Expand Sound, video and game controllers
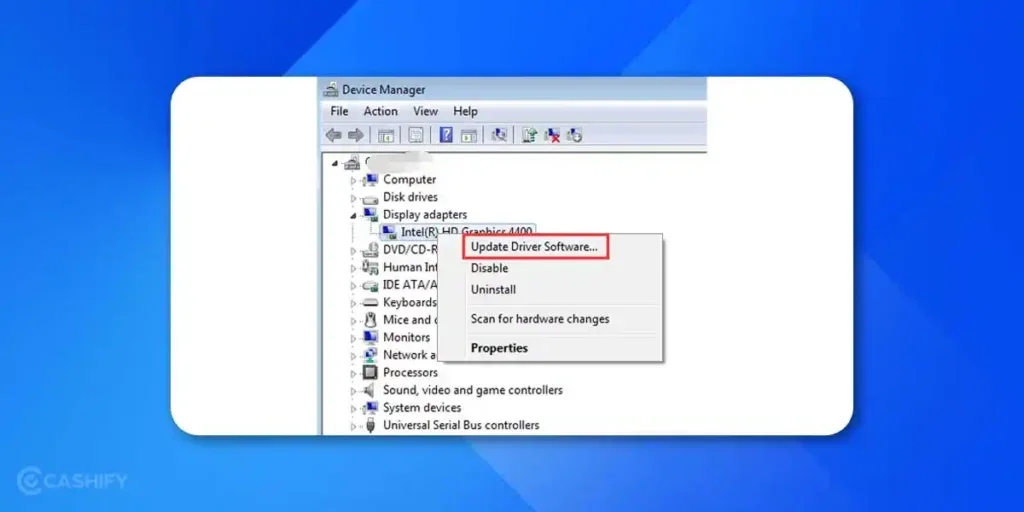This screenshot has width=1024, height=512. [354, 391]
